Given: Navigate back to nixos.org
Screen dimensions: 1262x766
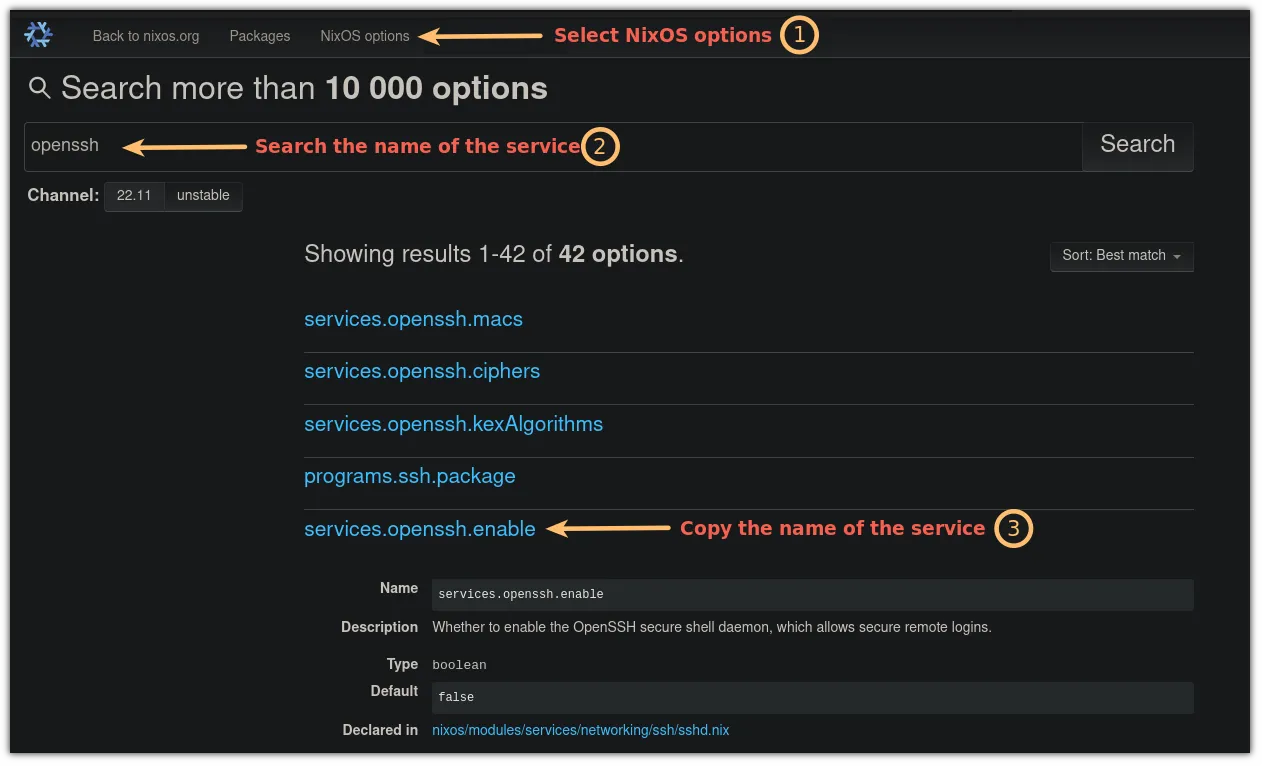Looking at the screenshot, I should coord(145,35).
